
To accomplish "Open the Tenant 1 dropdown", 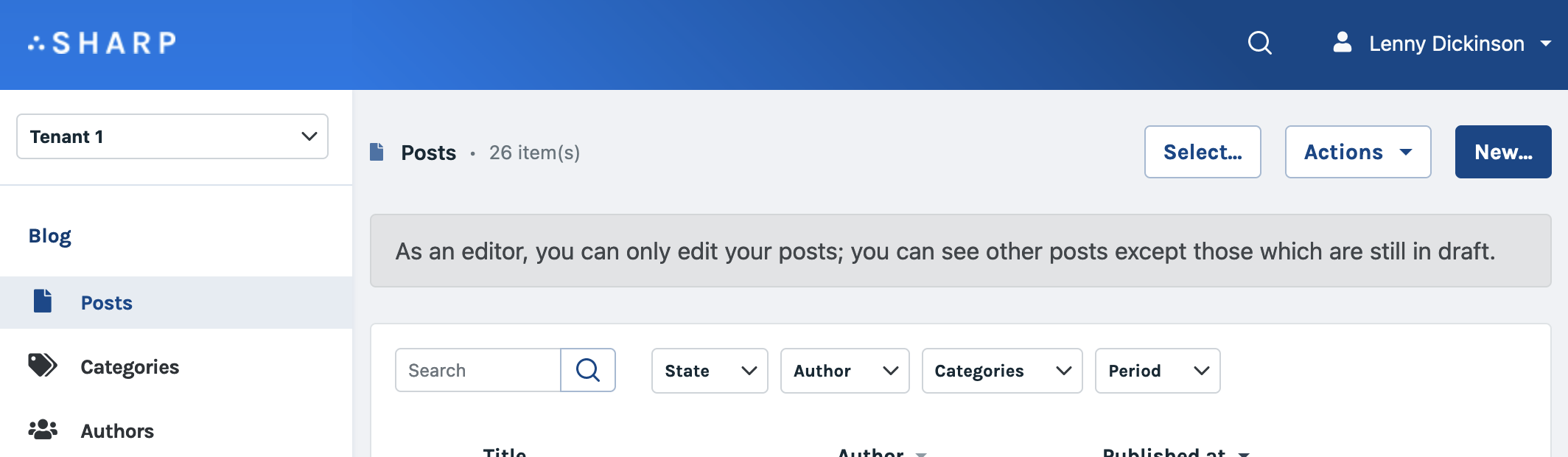I will [x=172, y=136].
